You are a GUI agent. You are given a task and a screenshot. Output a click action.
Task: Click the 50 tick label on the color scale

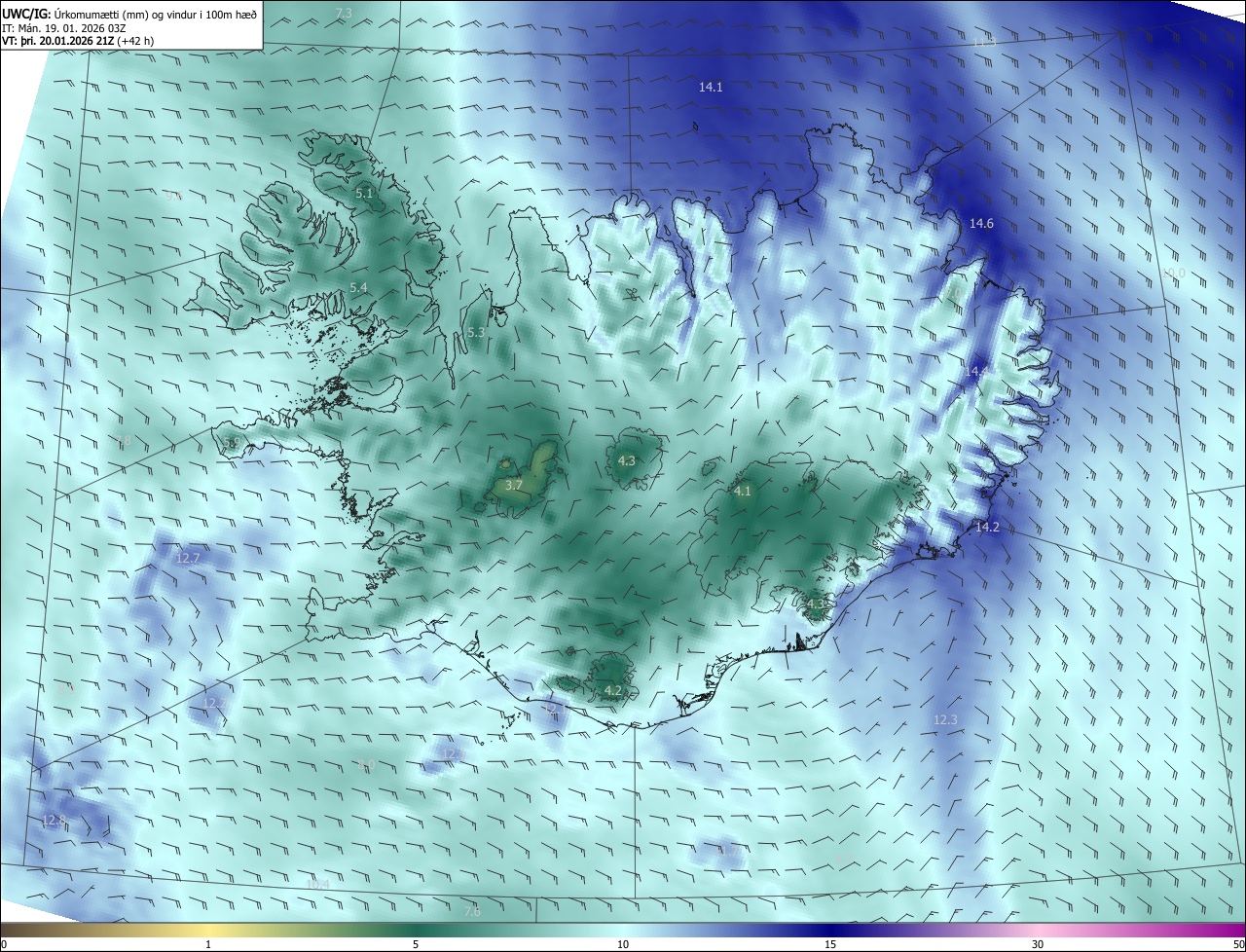pos(1238,944)
